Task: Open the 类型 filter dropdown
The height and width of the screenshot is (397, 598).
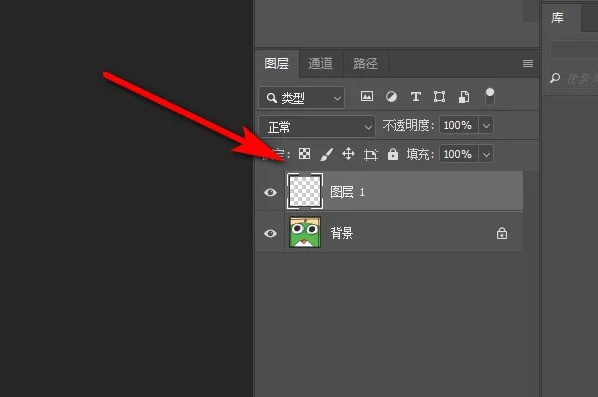Action: tap(302, 98)
